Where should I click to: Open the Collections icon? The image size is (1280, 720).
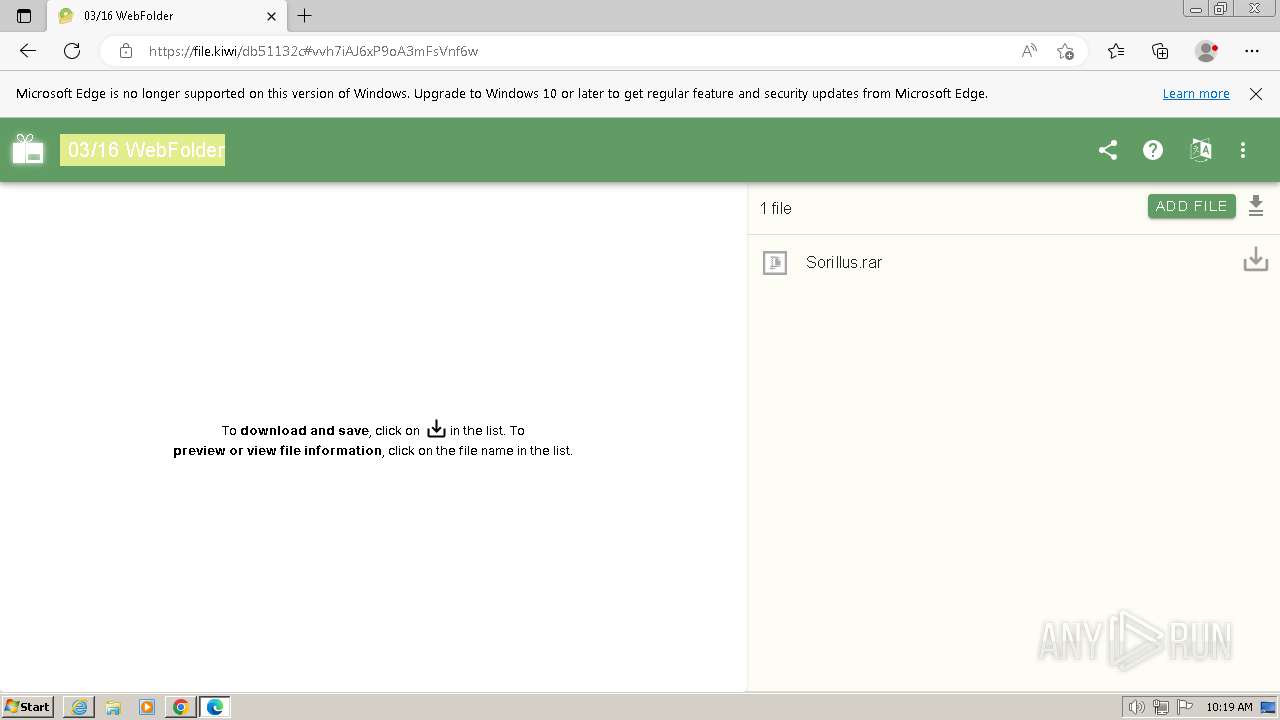[x=1160, y=51]
